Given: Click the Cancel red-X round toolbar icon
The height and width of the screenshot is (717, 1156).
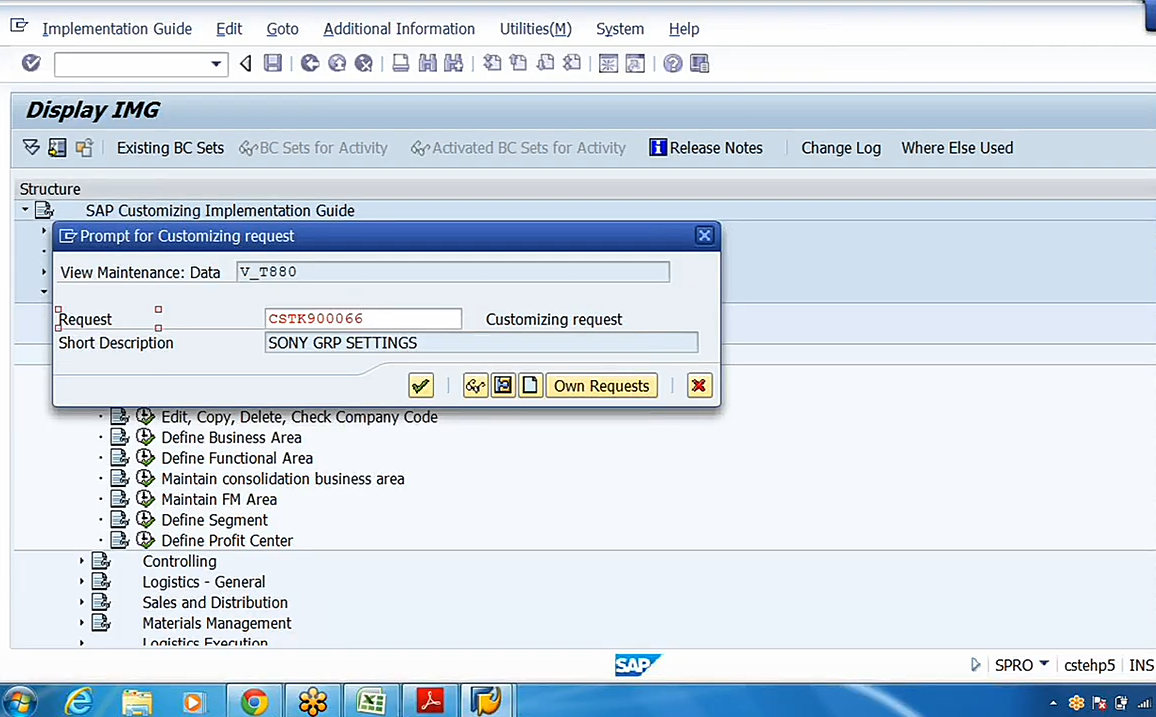Looking at the screenshot, I should click(x=363, y=63).
